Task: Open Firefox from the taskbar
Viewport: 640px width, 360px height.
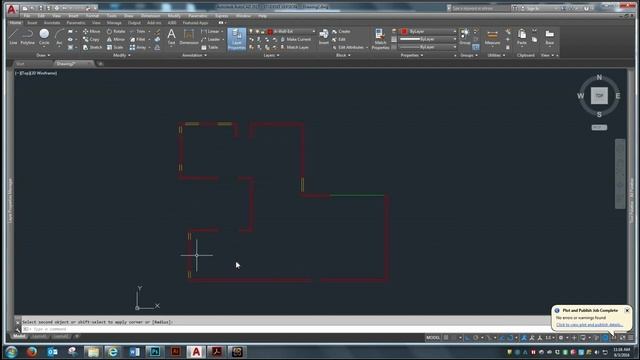Action: click(32, 351)
